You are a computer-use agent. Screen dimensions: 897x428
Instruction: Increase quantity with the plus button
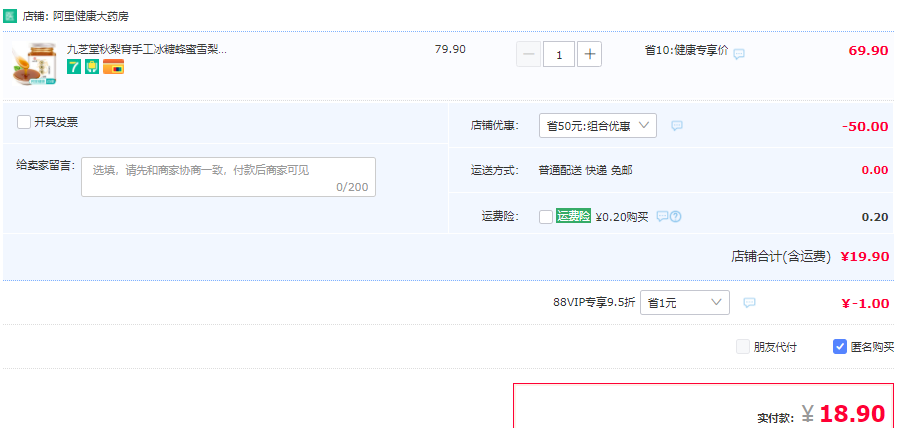pos(589,54)
